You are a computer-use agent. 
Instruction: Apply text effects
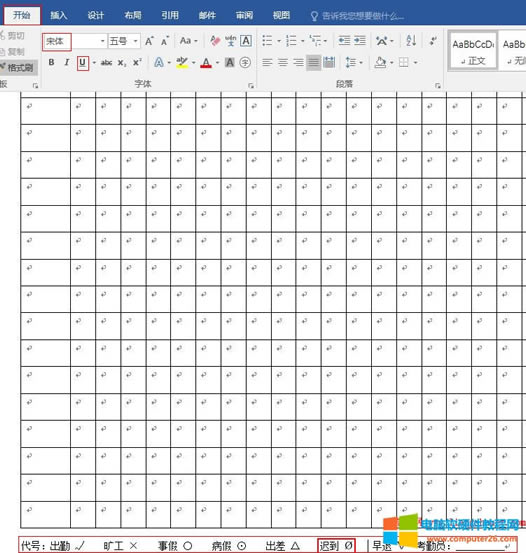click(159, 62)
